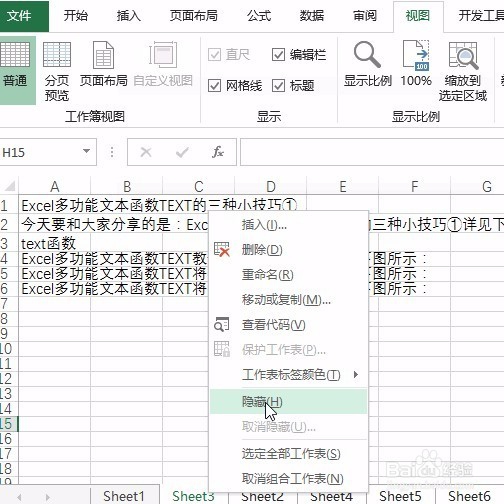The height and width of the screenshot is (504, 504).
Task: Switch to the Sheet6 tab
Action: (469, 497)
